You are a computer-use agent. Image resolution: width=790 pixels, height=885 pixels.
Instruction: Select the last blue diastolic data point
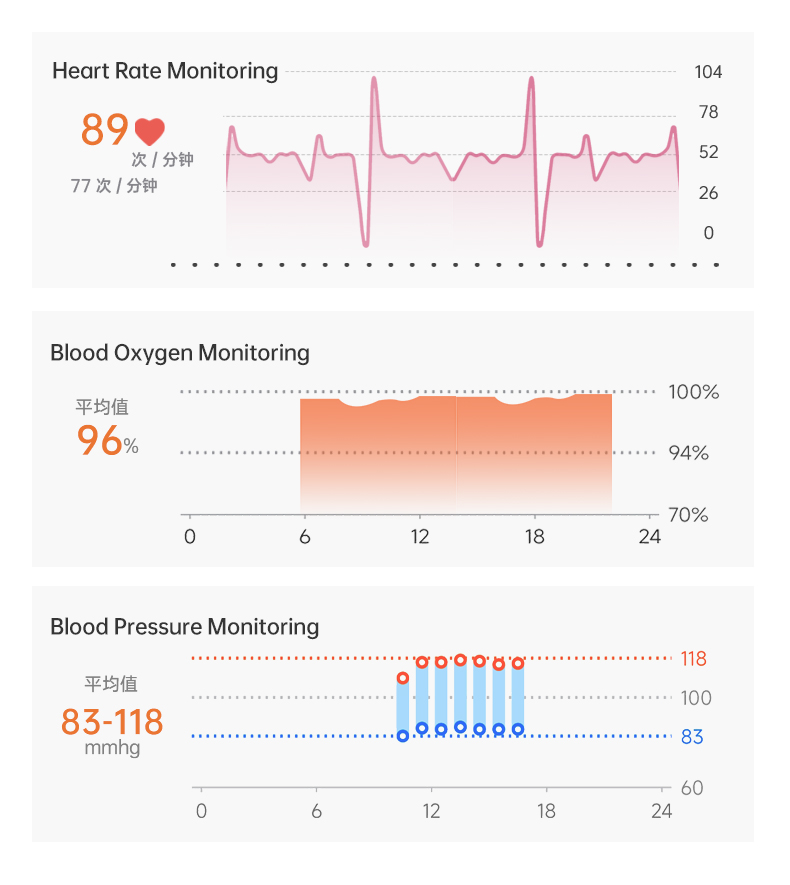point(518,729)
